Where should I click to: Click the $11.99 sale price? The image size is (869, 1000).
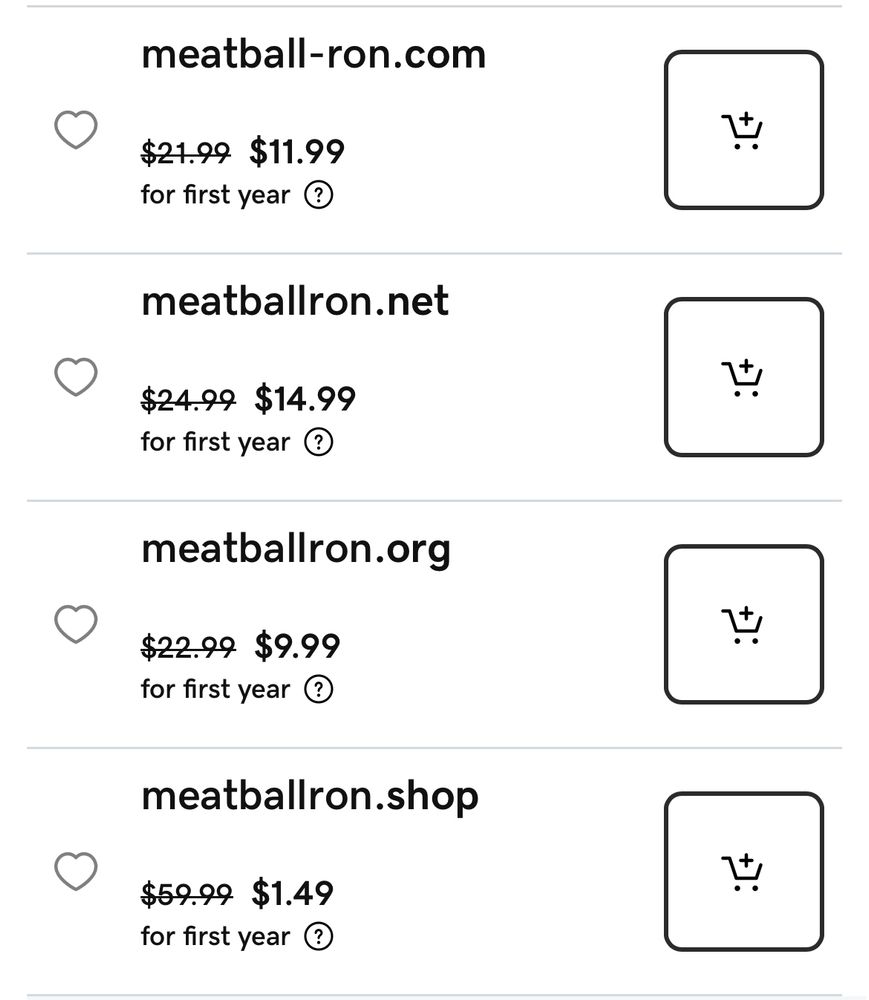coord(297,152)
